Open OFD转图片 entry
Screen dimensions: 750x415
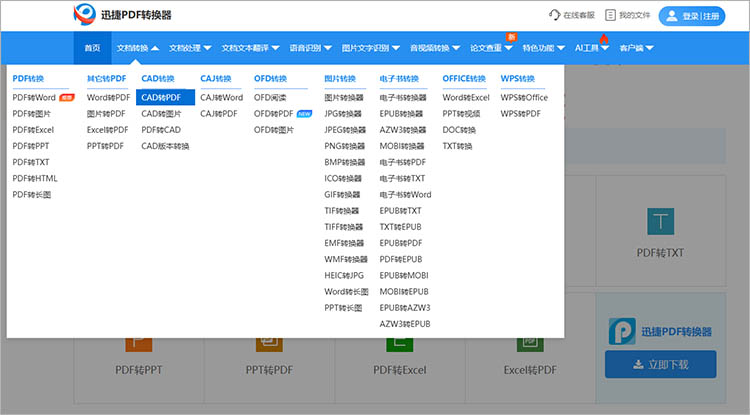click(x=274, y=130)
